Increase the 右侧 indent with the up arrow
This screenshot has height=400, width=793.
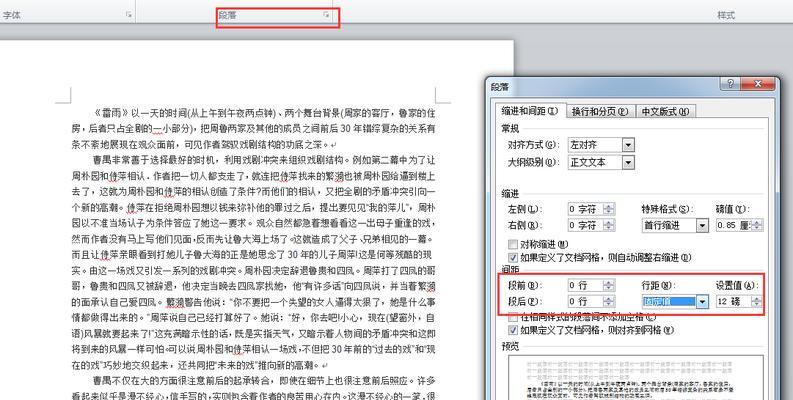pyautogui.click(x=609, y=222)
